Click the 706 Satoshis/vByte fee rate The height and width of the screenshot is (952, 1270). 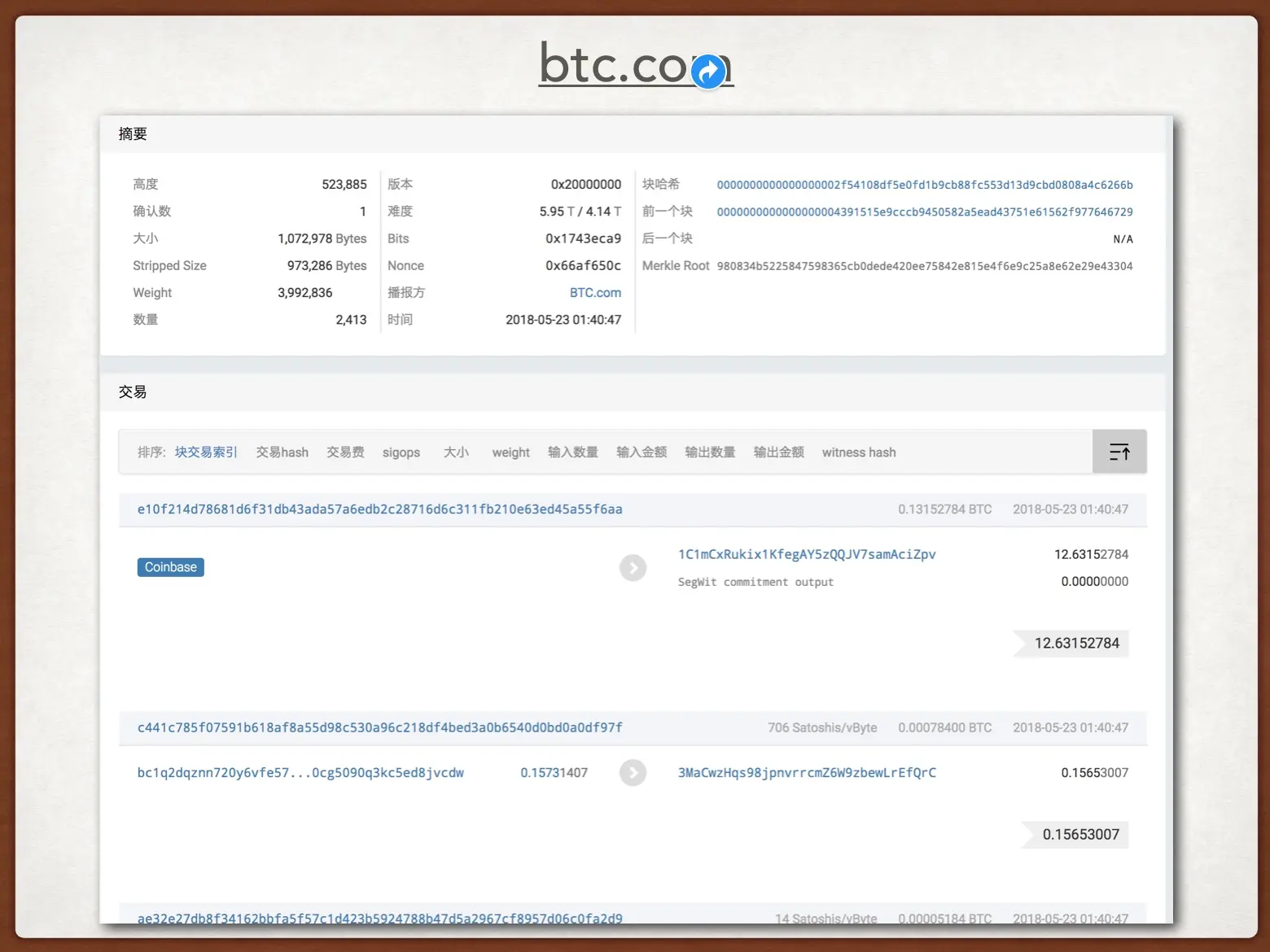(x=822, y=727)
